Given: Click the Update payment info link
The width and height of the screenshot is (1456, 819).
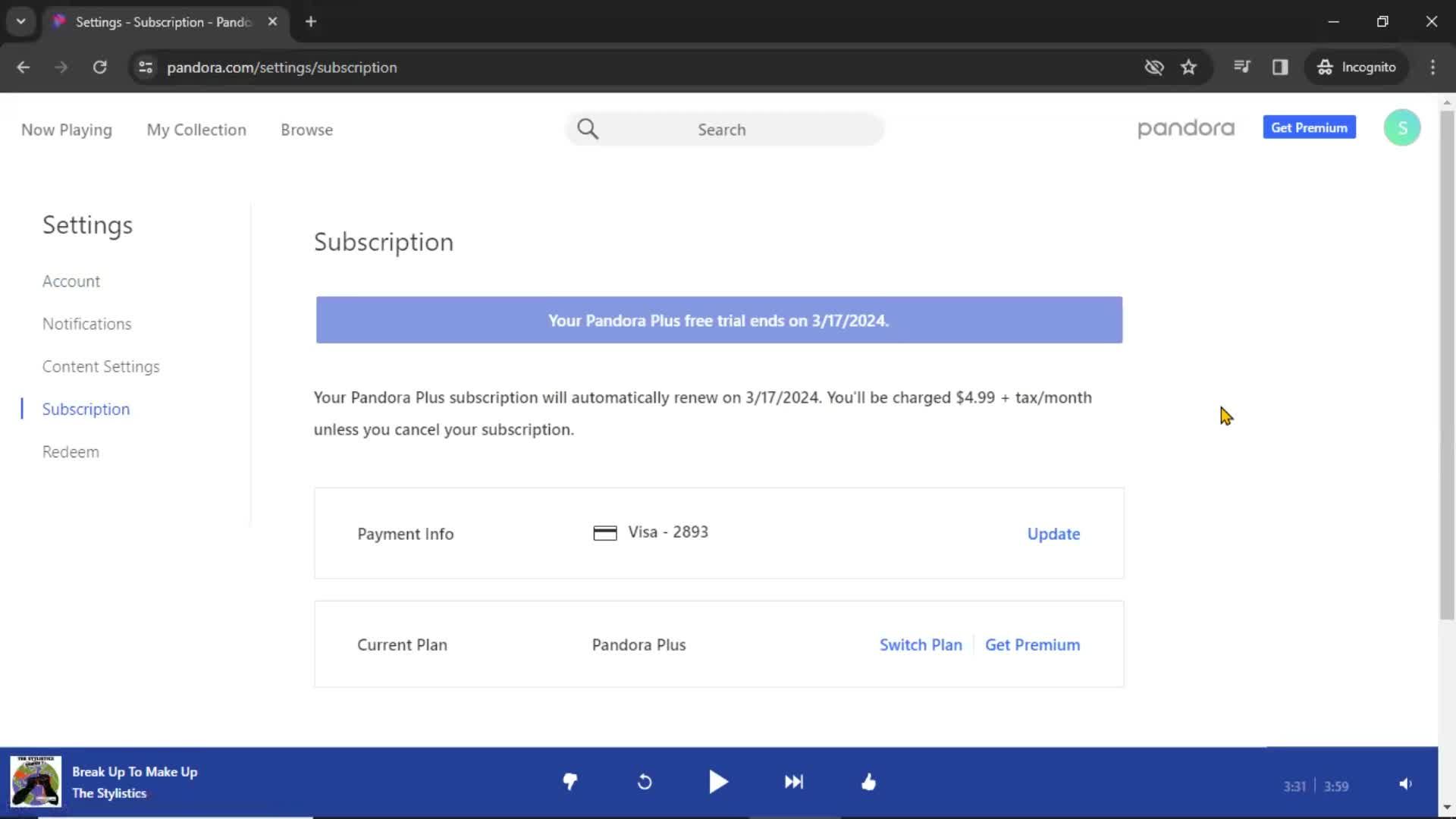Looking at the screenshot, I should pos(1053,533).
